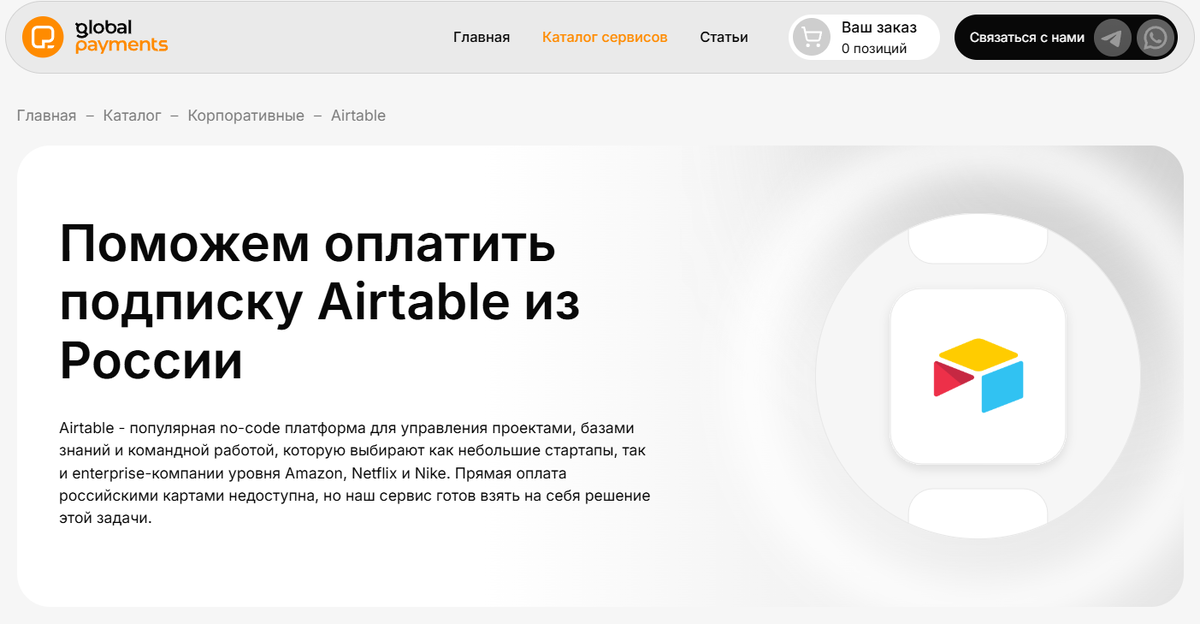
Task: Open the Статьи menu item
Action: [x=724, y=37]
